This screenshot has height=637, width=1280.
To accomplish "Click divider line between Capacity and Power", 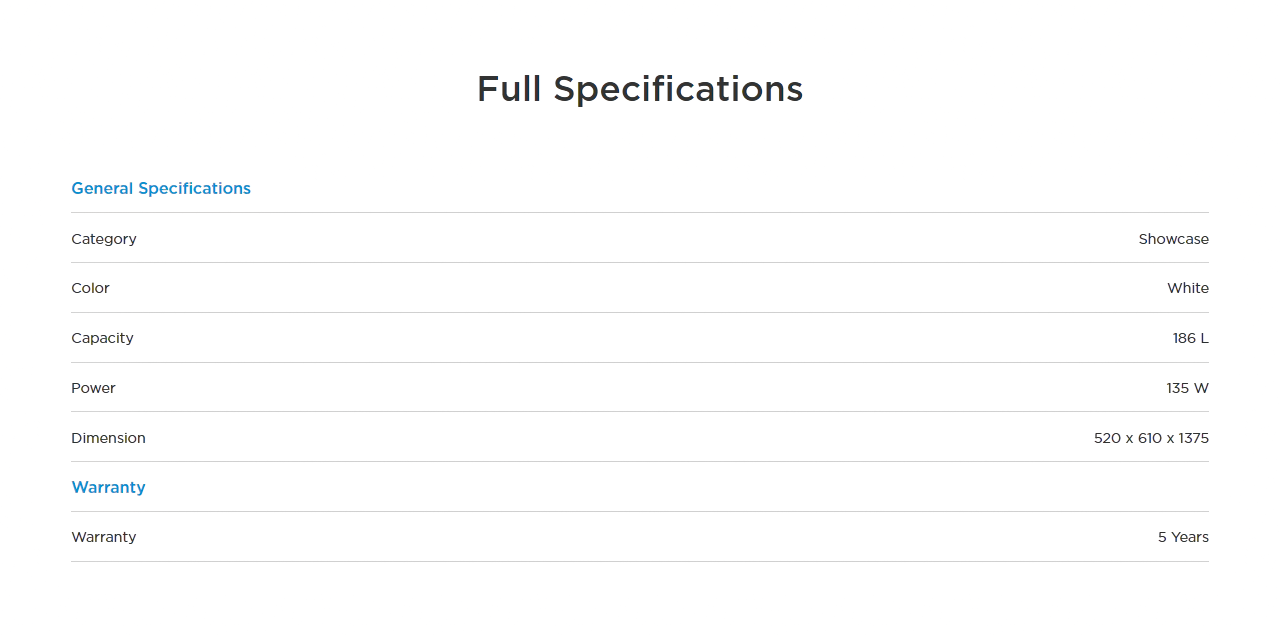I will [640, 362].
